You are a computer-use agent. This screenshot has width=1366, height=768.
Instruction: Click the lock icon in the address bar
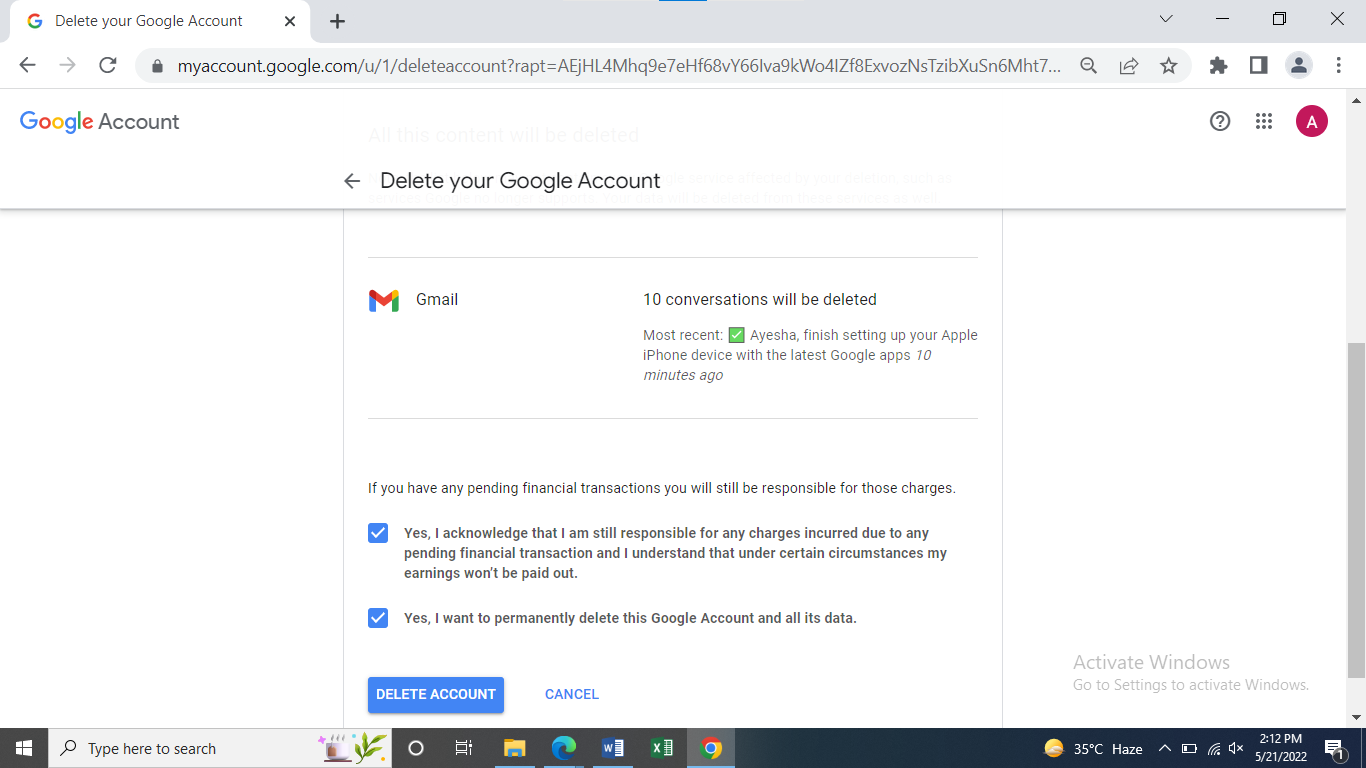(157, 66)
